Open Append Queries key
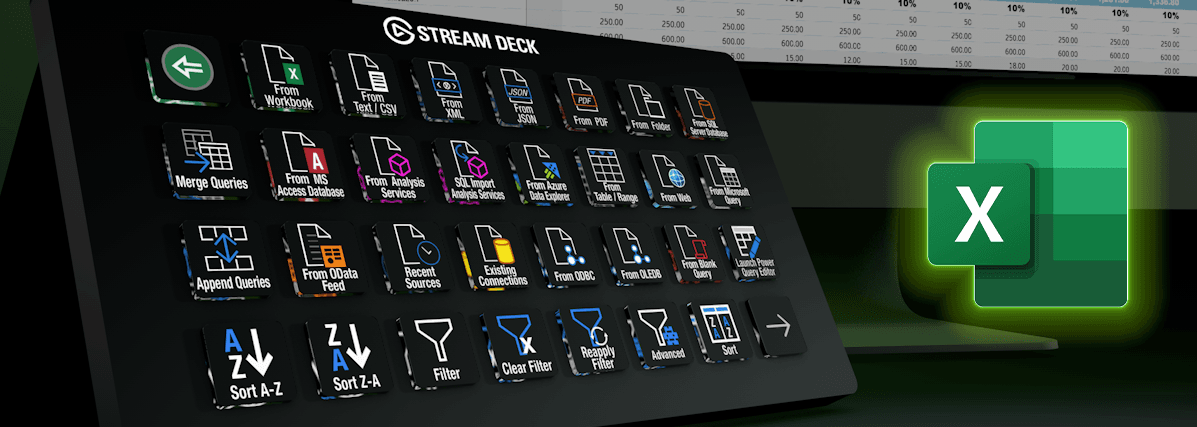Image resolution: width=1197 pixels, height=427 pixels. [228, 259]
